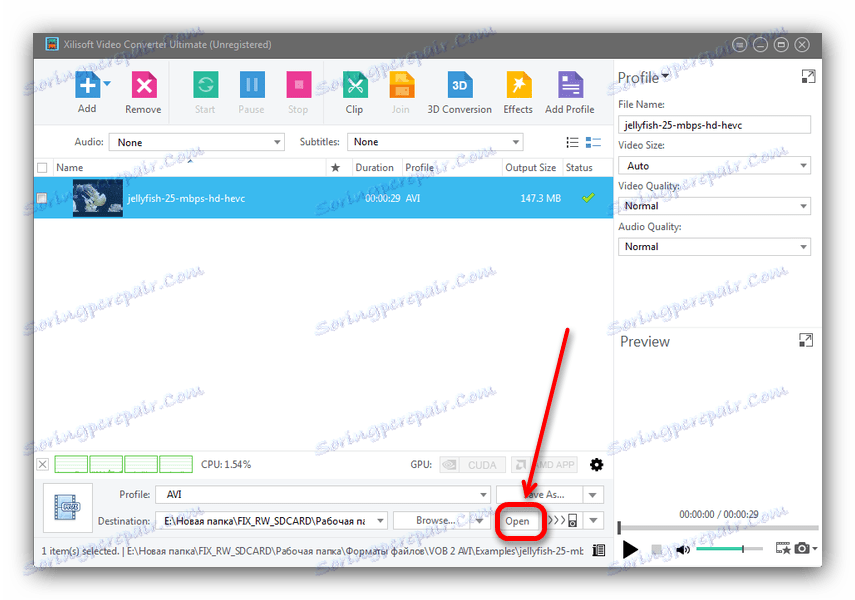This screenshot has height=600, width=855.
Task: Open the snapshot camera dropdown arrow
Action: [x=815, y=549]
